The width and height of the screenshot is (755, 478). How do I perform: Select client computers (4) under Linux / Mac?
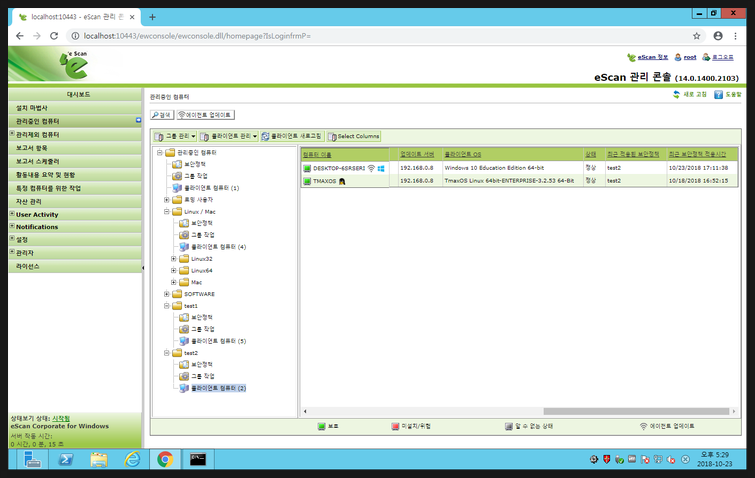click(x=218, y=247)
